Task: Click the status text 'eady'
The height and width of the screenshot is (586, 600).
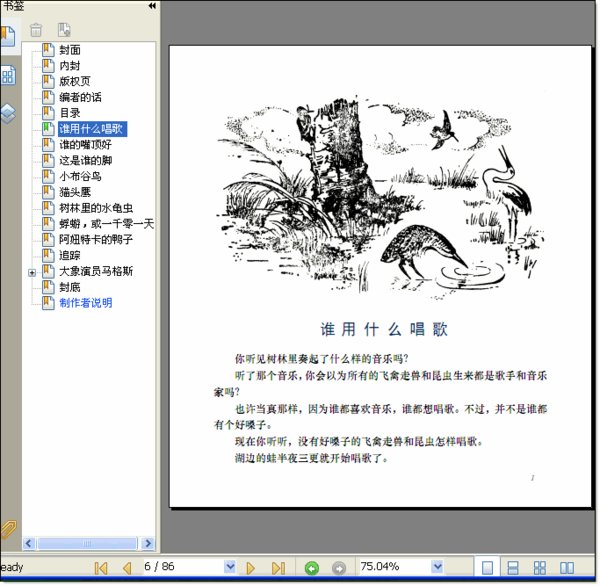Action: point(11,567)
